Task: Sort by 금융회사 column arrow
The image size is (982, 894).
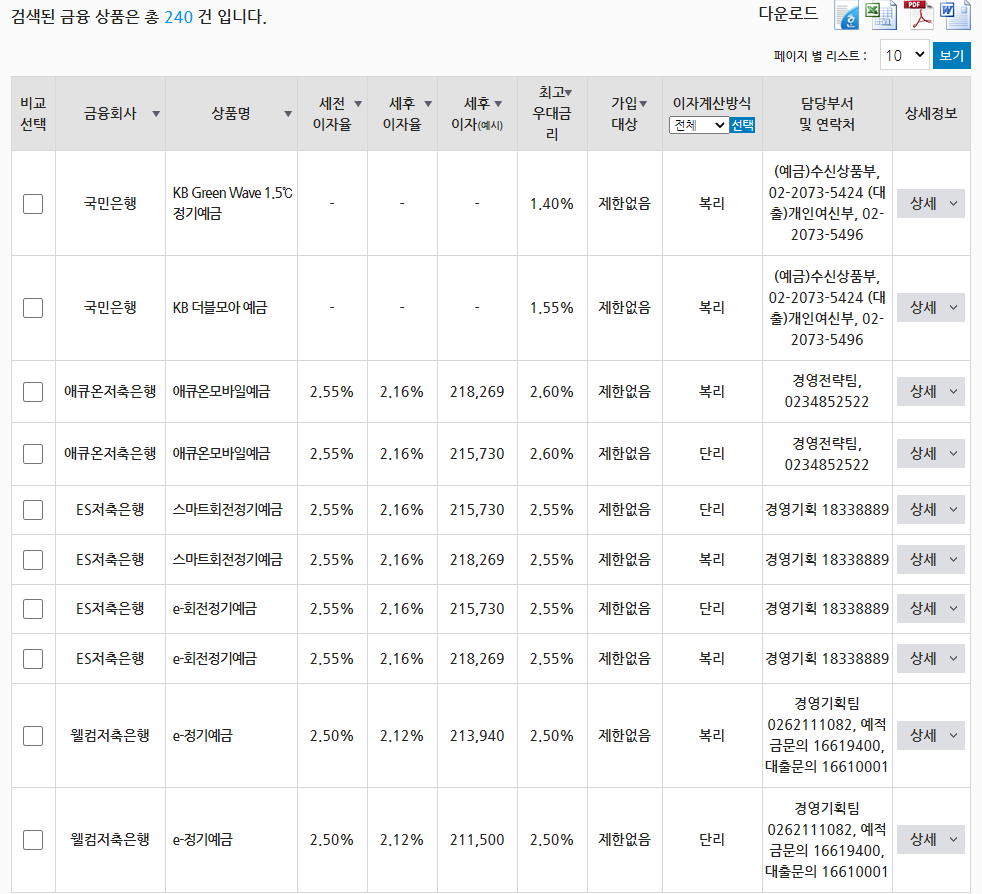Action: coord(156,114)
